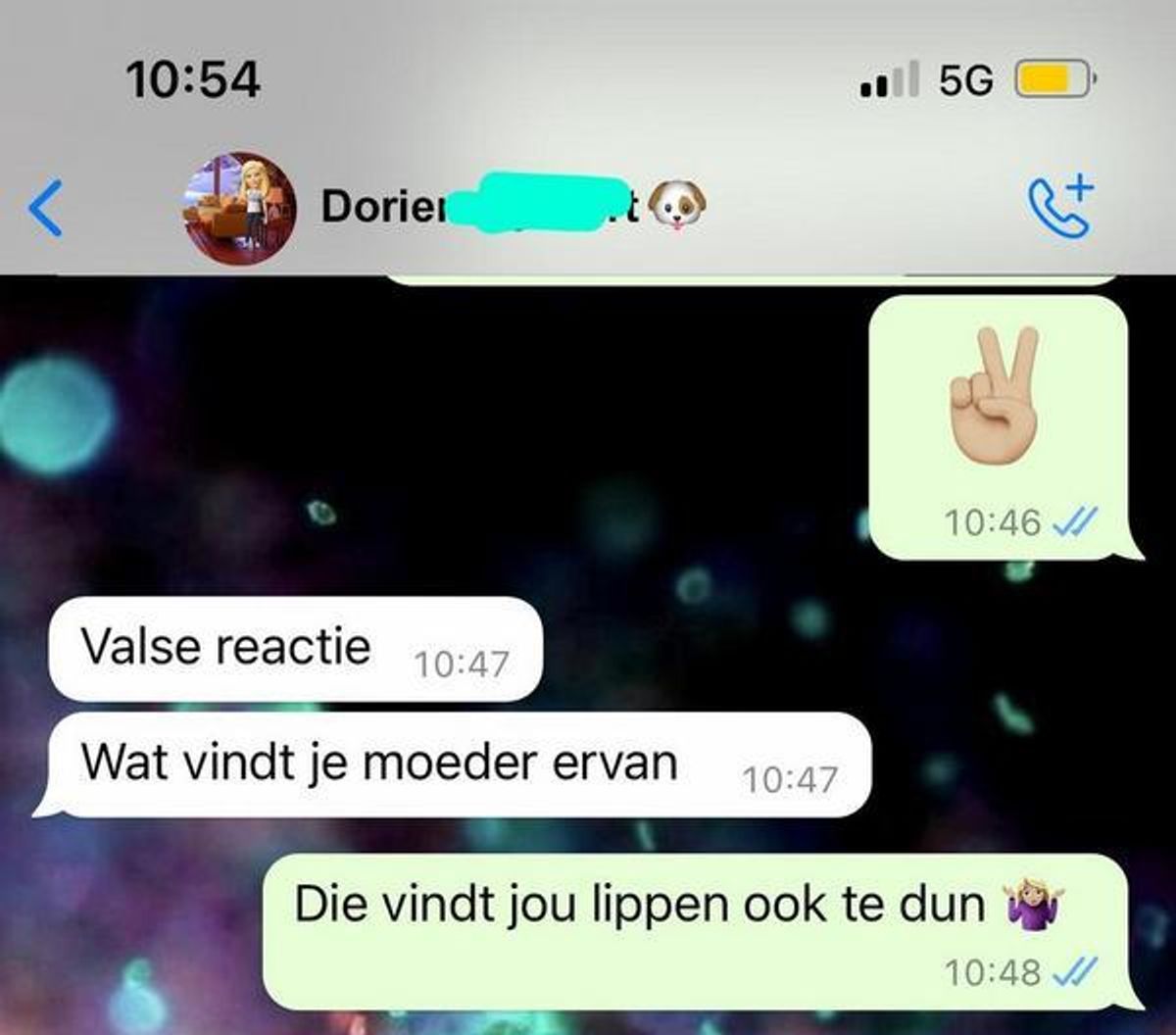
Task: Tap the 5G network indicator
Action: click(x=966, y=79)
